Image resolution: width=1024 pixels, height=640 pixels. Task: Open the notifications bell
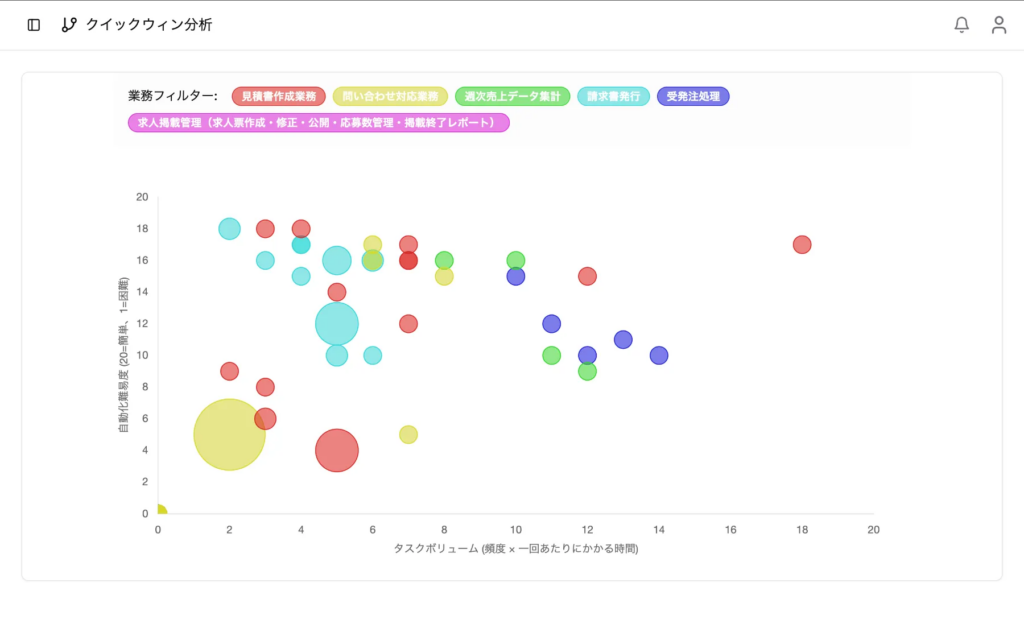pyautogui.click(x=961, y=25)
